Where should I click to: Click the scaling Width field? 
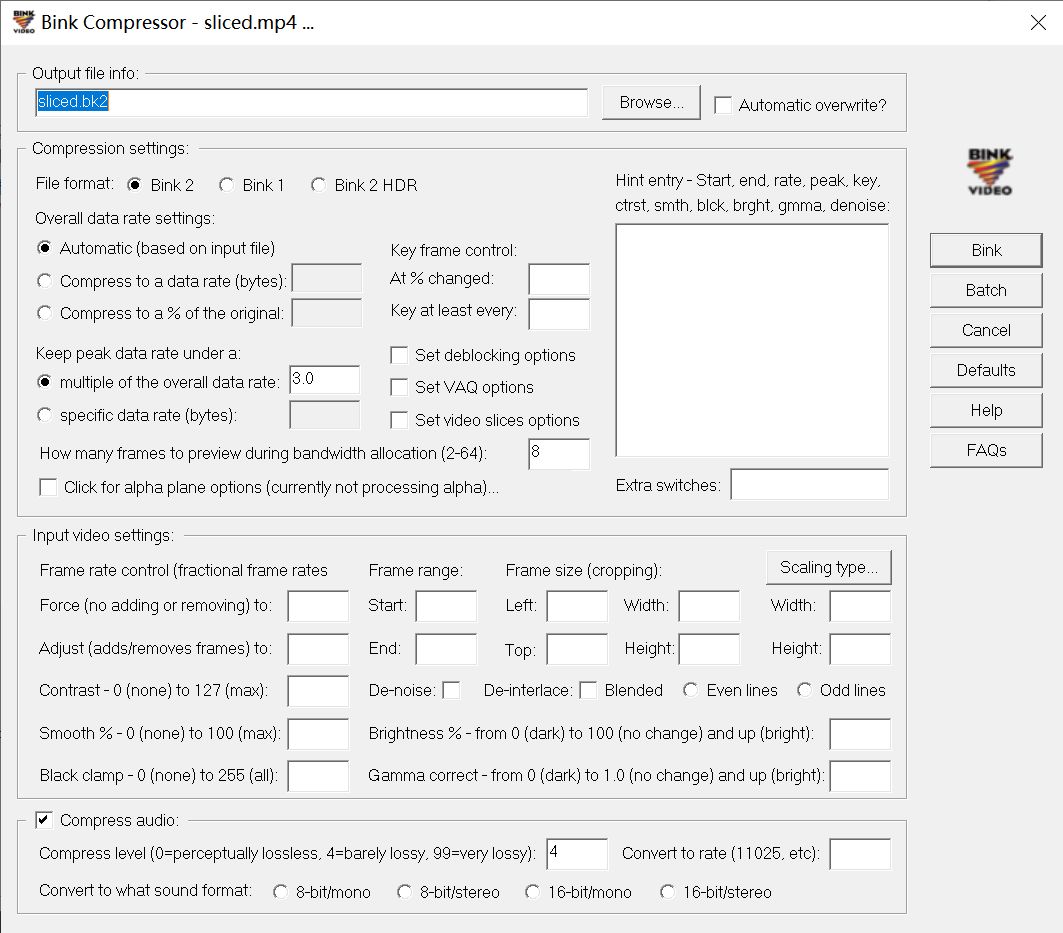click(x=860, y=606)
